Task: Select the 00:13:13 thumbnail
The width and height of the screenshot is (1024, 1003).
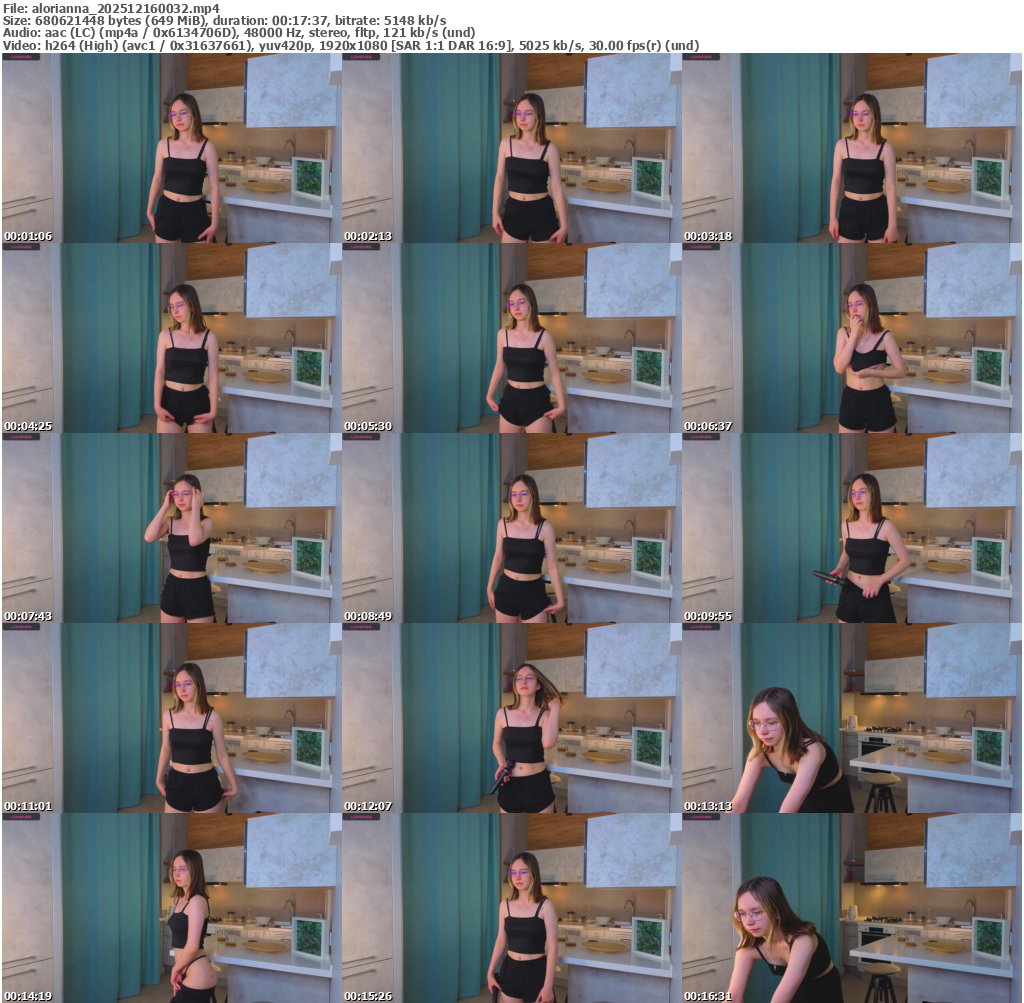Action: coord(851,718)
